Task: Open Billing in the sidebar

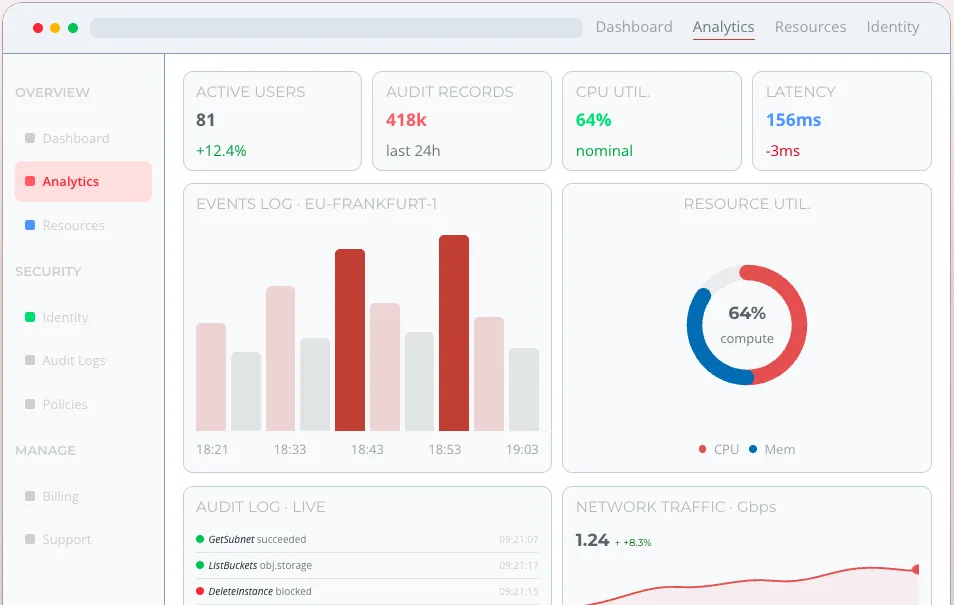Action: (83, 496)
